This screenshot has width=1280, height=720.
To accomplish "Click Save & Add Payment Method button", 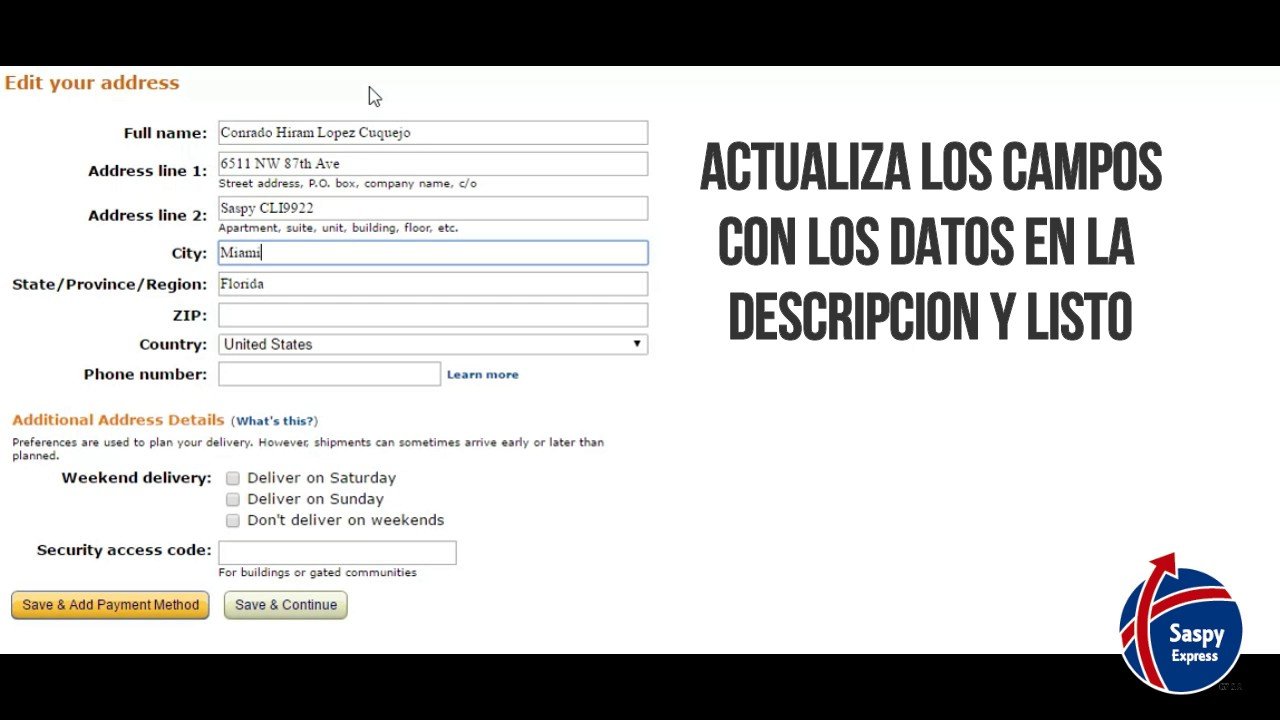I will click(110, 605).
